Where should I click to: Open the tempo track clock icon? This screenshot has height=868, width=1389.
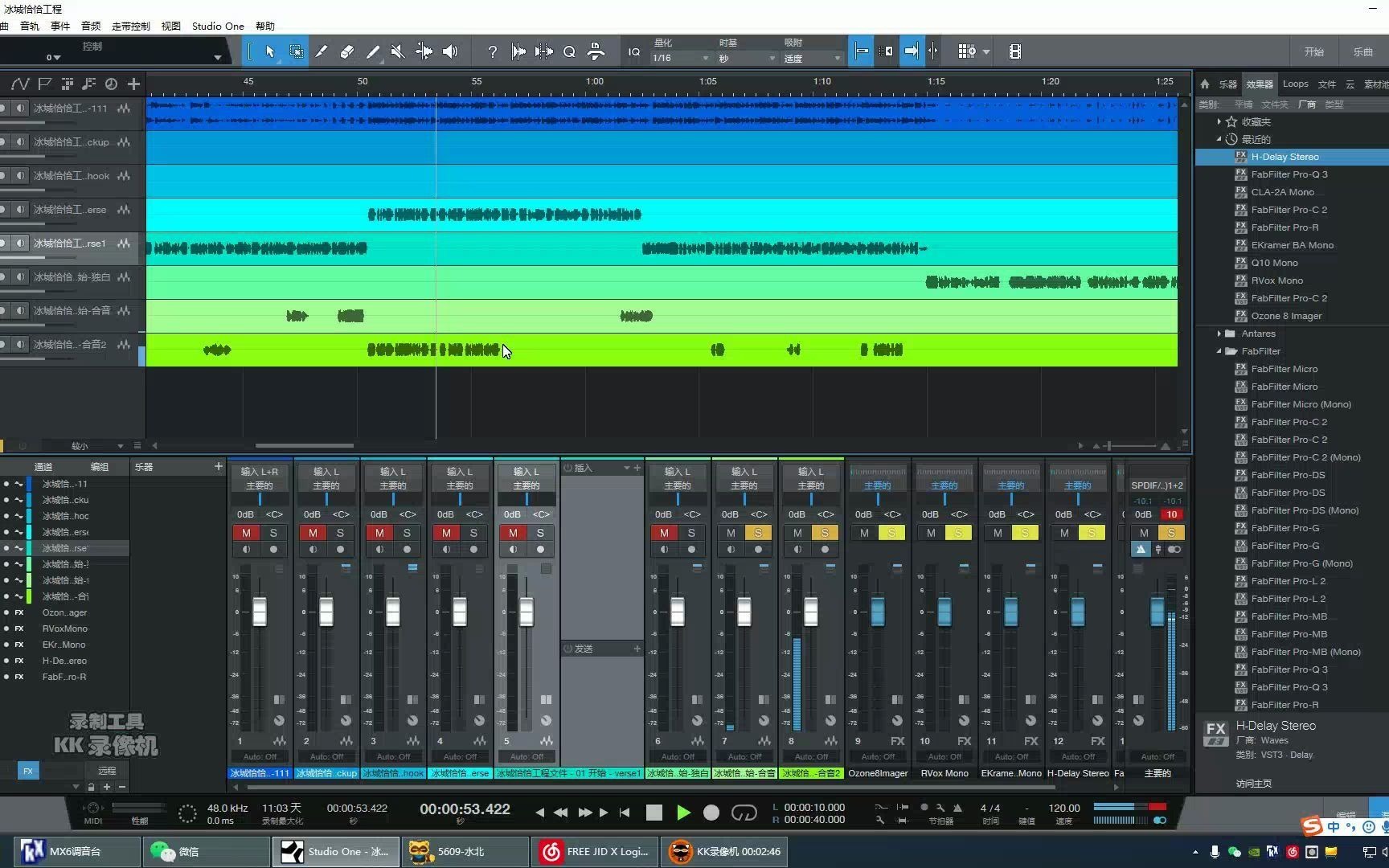[x=111, y=84]
